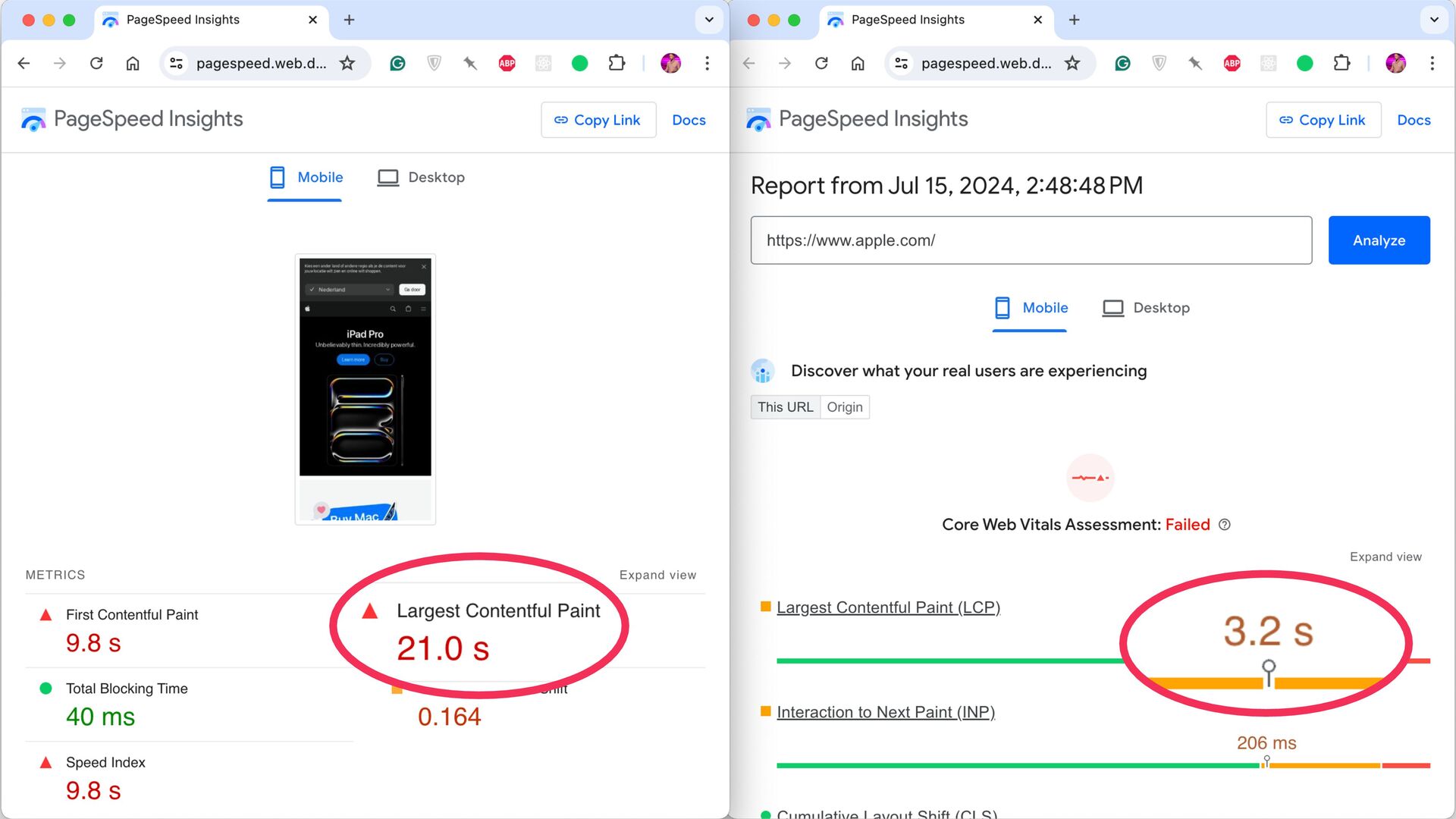Switch to Origin data toggle
1456x819 pixels.
pyautogui.click(x=844, y=407)
